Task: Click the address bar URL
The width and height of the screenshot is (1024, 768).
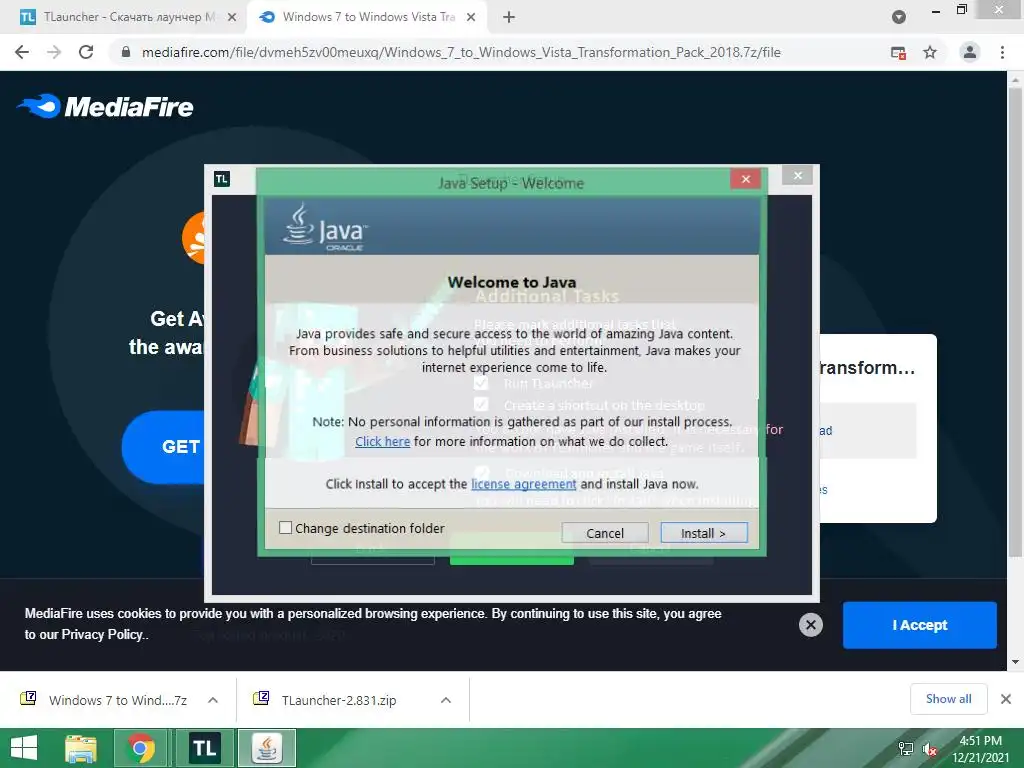Action: 461,52
